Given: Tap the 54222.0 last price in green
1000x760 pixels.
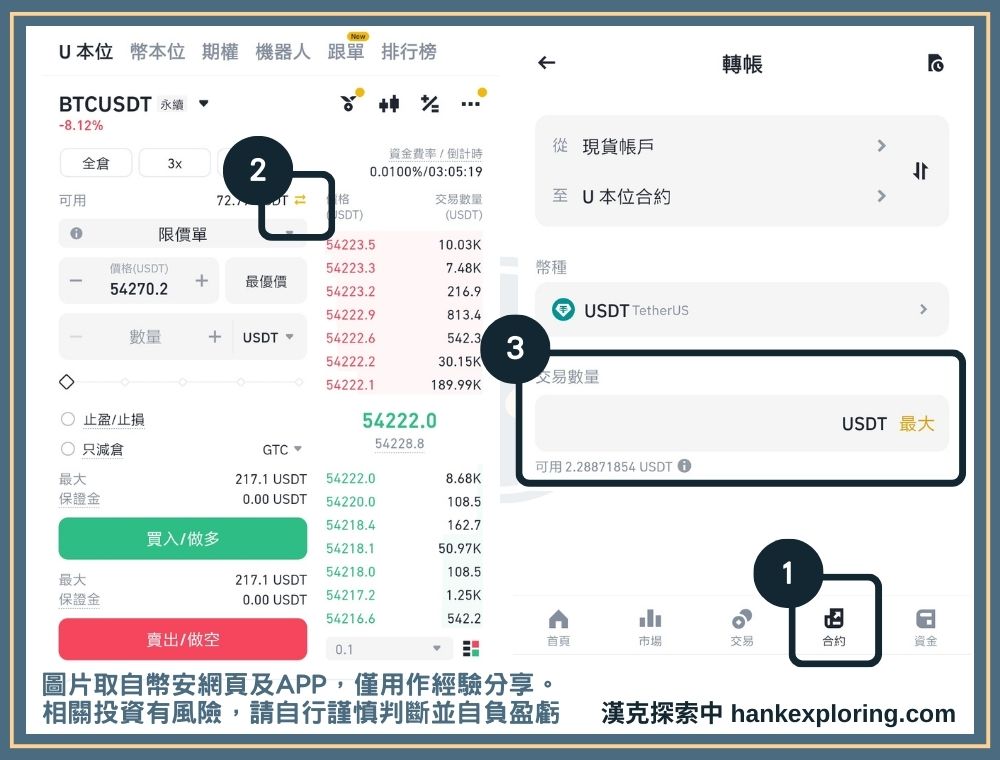Looking at the screenshot, I should 399,421.
